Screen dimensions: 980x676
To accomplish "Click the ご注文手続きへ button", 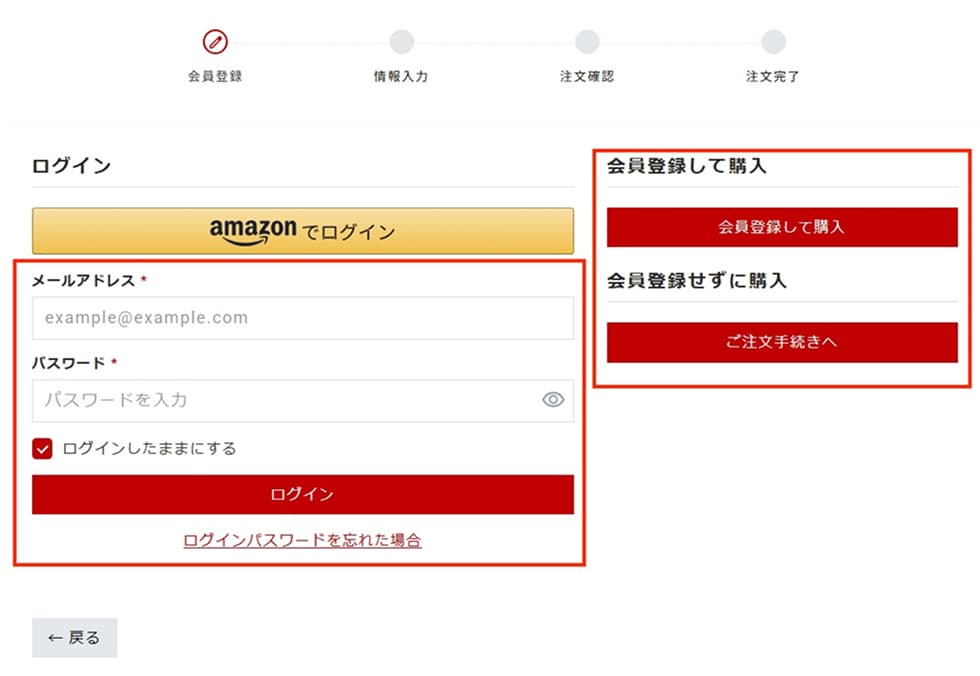I will coord(782,342).
